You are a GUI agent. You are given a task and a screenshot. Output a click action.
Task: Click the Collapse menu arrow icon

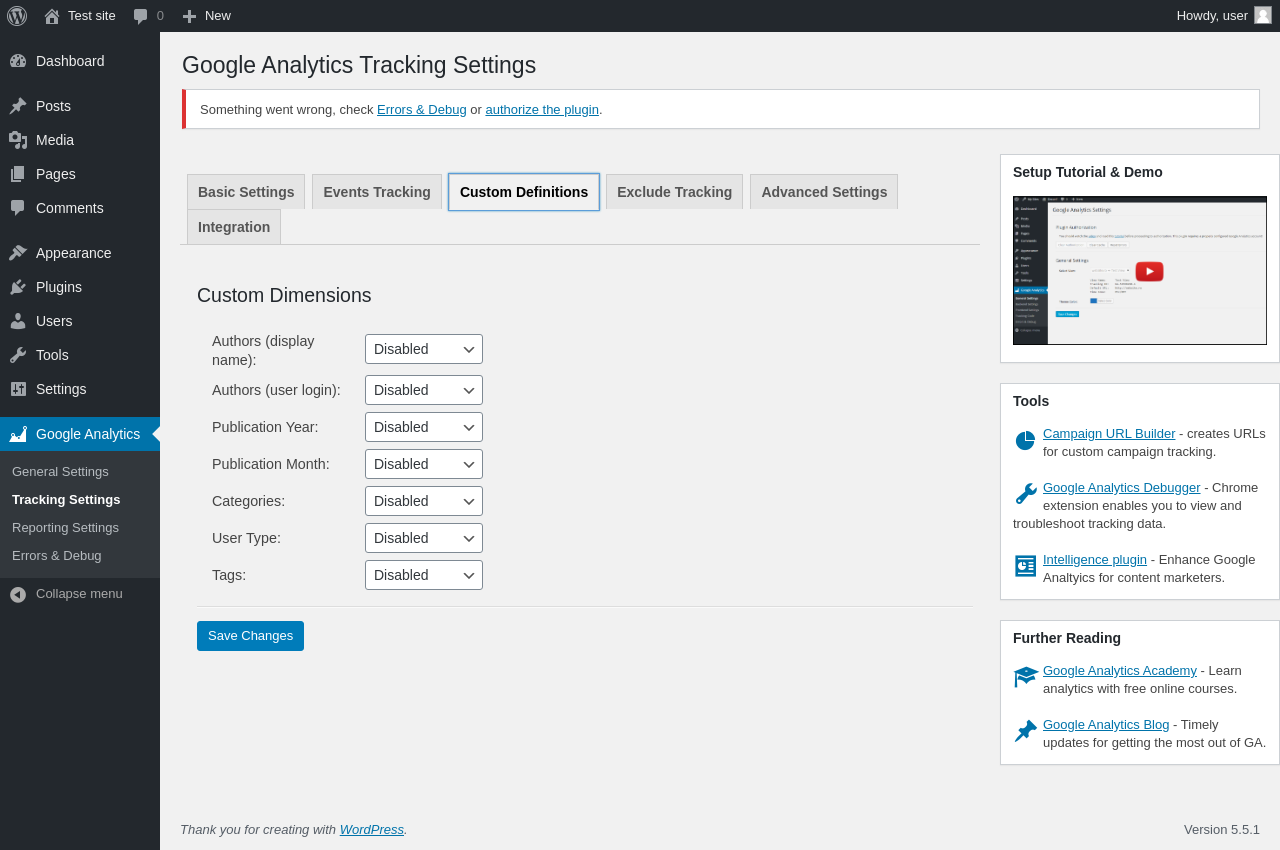click(x=18, y=594)
